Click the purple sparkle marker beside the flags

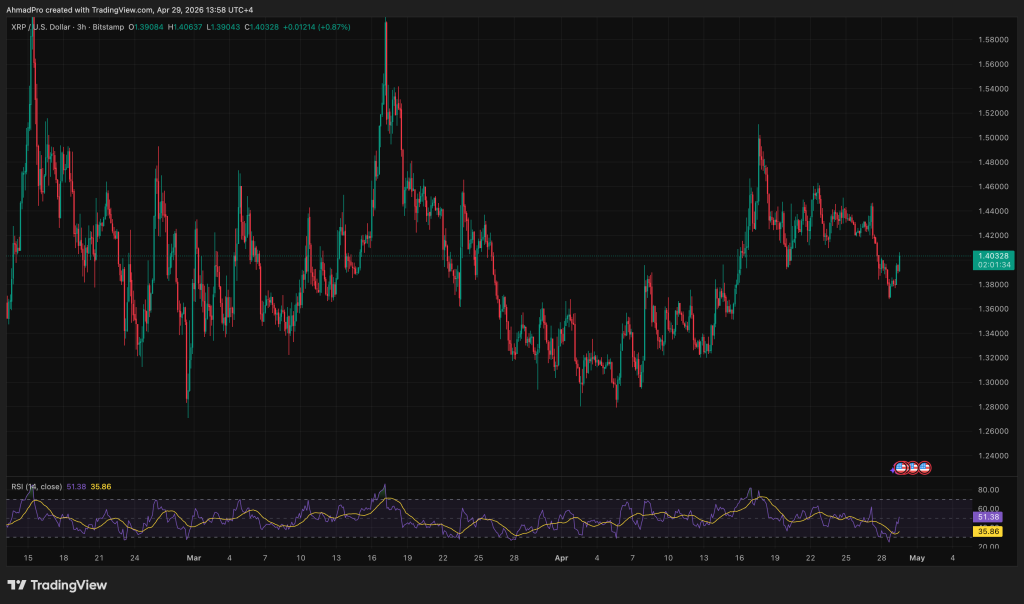pos(893,469)
